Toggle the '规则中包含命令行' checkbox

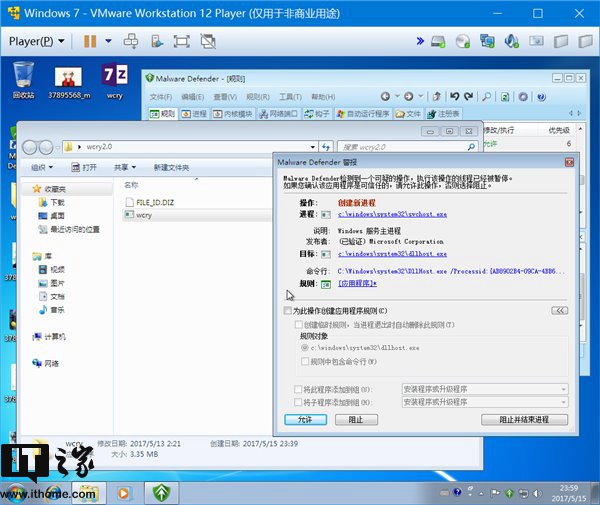pos(304,360)
